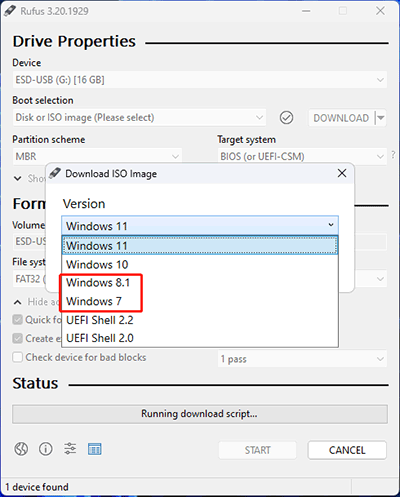This screenshot has height=497, width=400.
Task: Expand advanced drive properties chevron
Action: tap(18, 179)
